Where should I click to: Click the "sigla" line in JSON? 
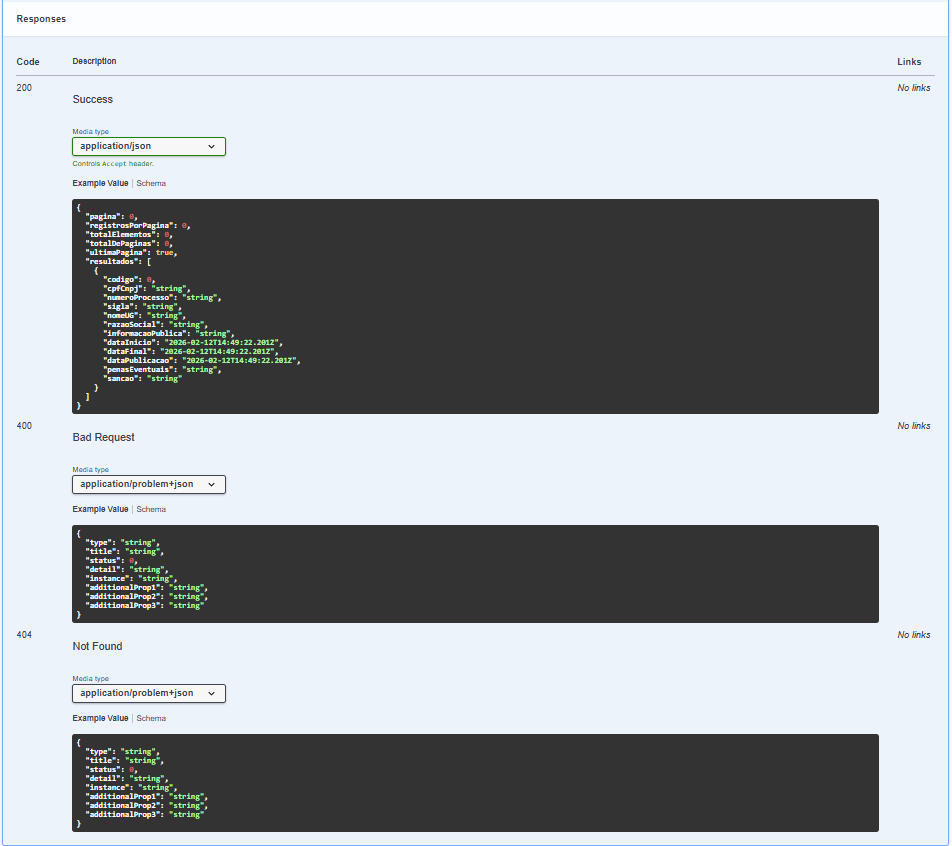(142, 307)
